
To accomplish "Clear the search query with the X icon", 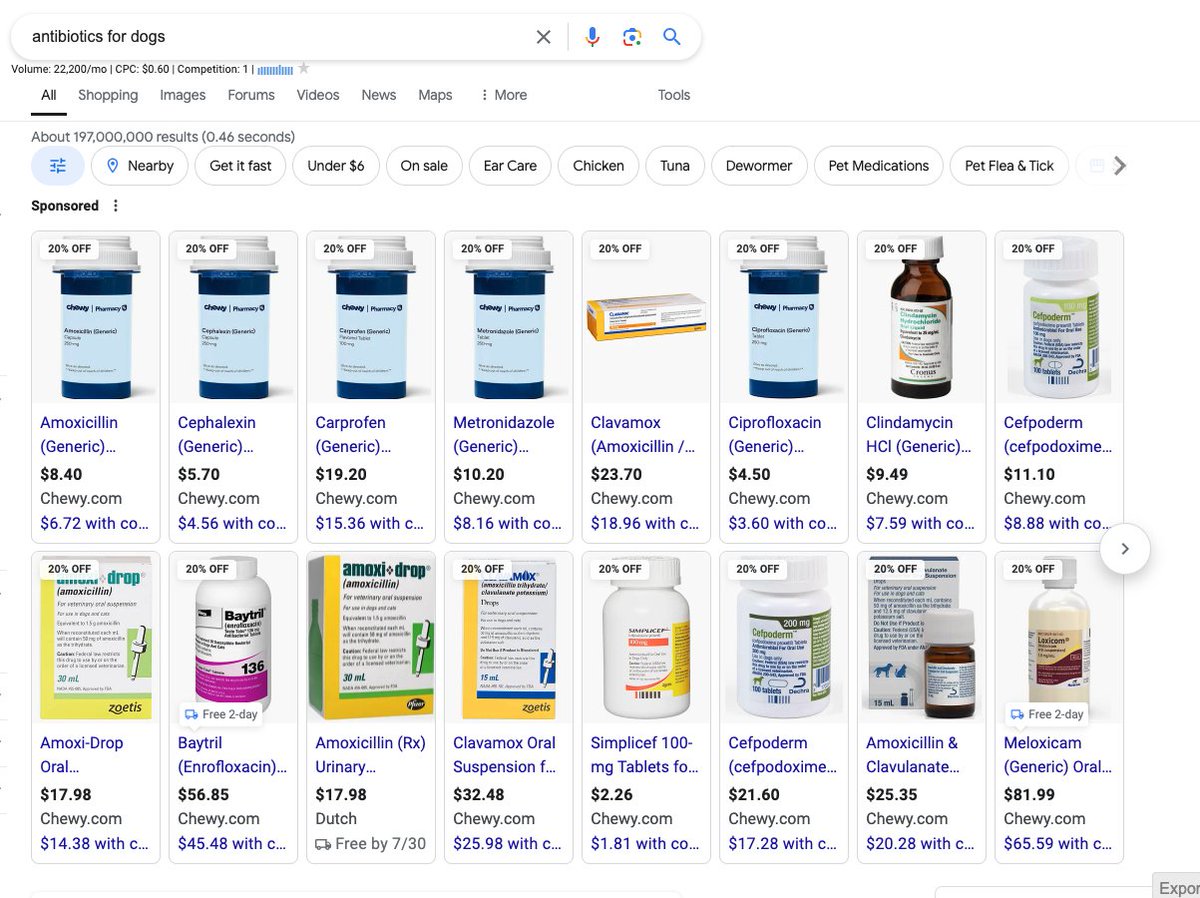I will click(543, 36).
